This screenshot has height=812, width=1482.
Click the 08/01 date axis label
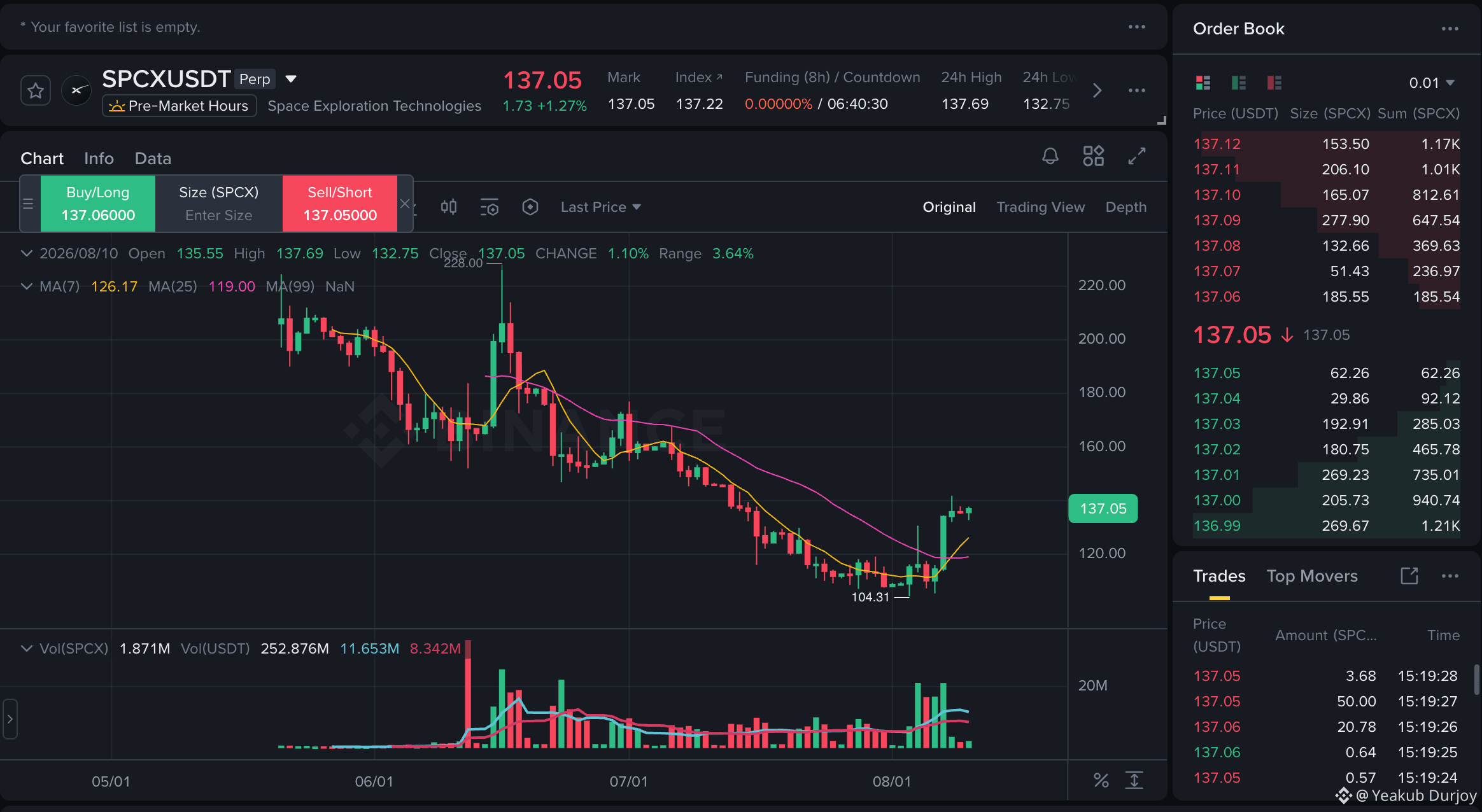(891, 781)
